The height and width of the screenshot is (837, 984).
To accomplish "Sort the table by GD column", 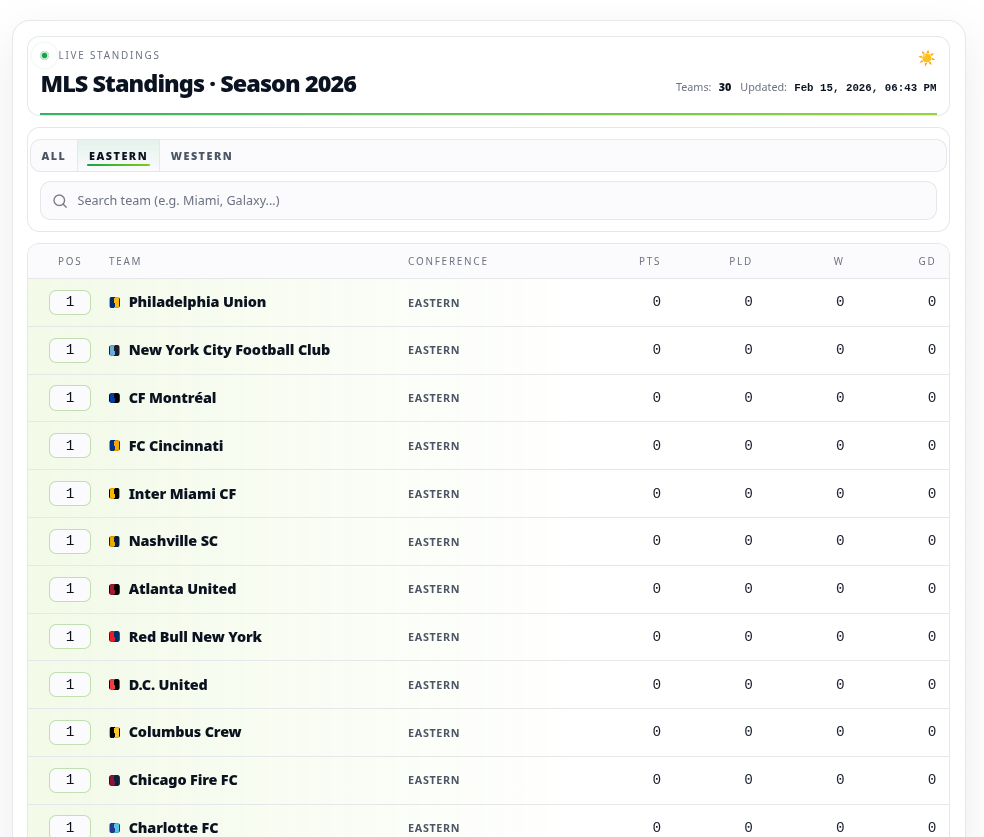I will (926, 261).
